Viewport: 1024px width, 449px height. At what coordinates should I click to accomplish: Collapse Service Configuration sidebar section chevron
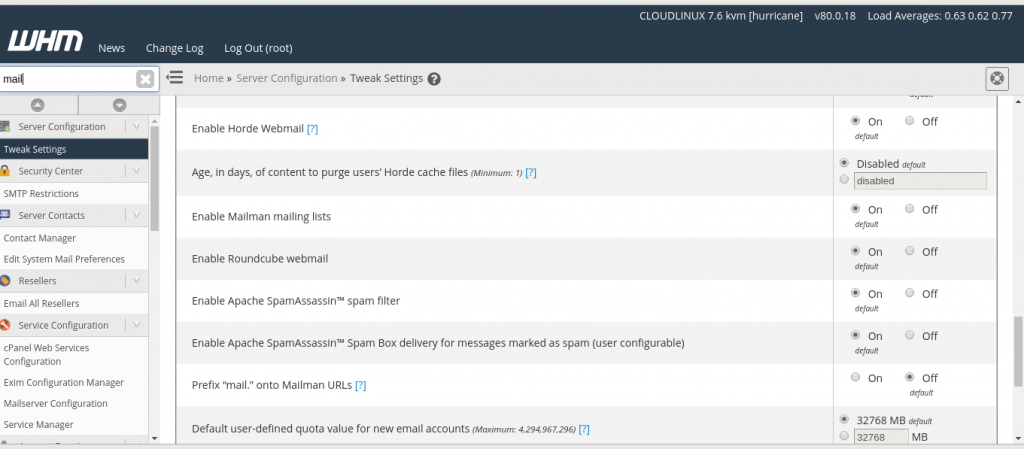[x=136, y=324]
